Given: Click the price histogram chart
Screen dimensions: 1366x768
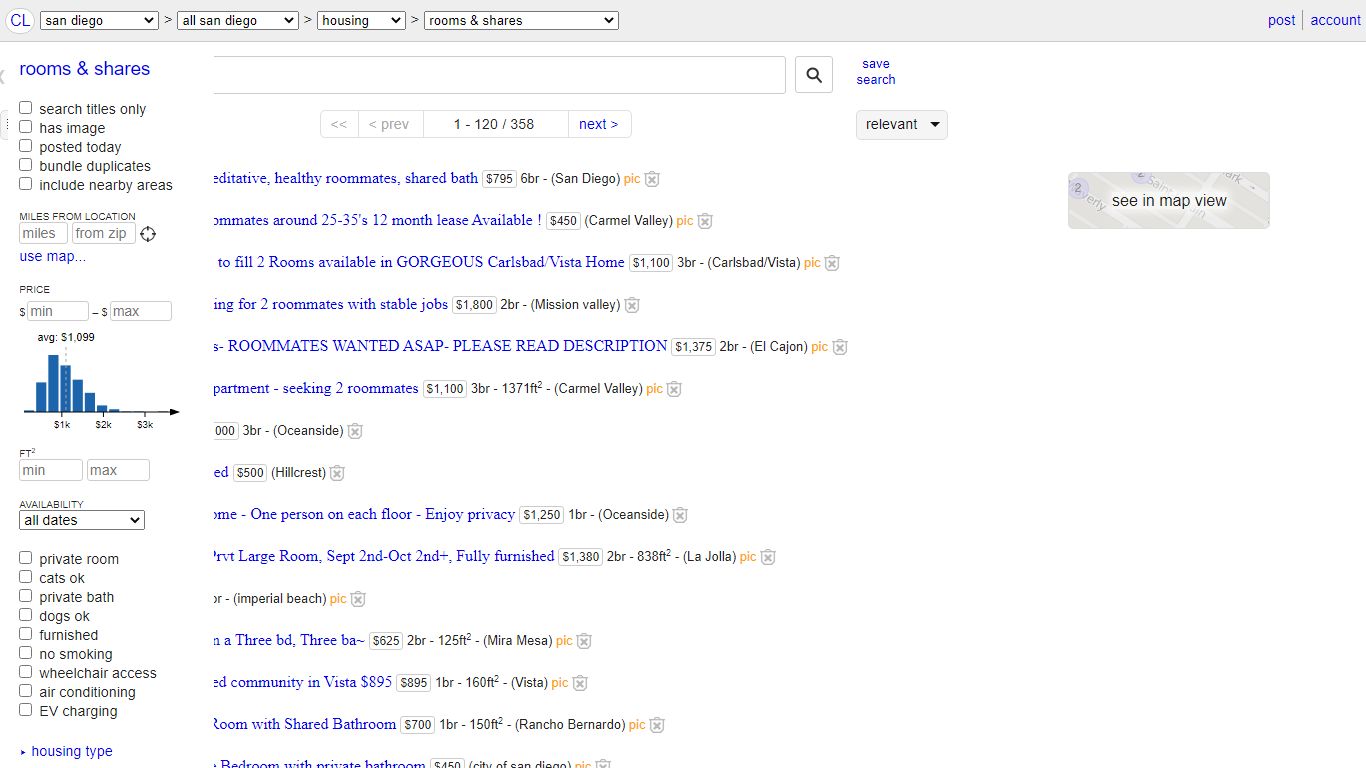Looking at the screenshot, I should click(x=101, y=380).
